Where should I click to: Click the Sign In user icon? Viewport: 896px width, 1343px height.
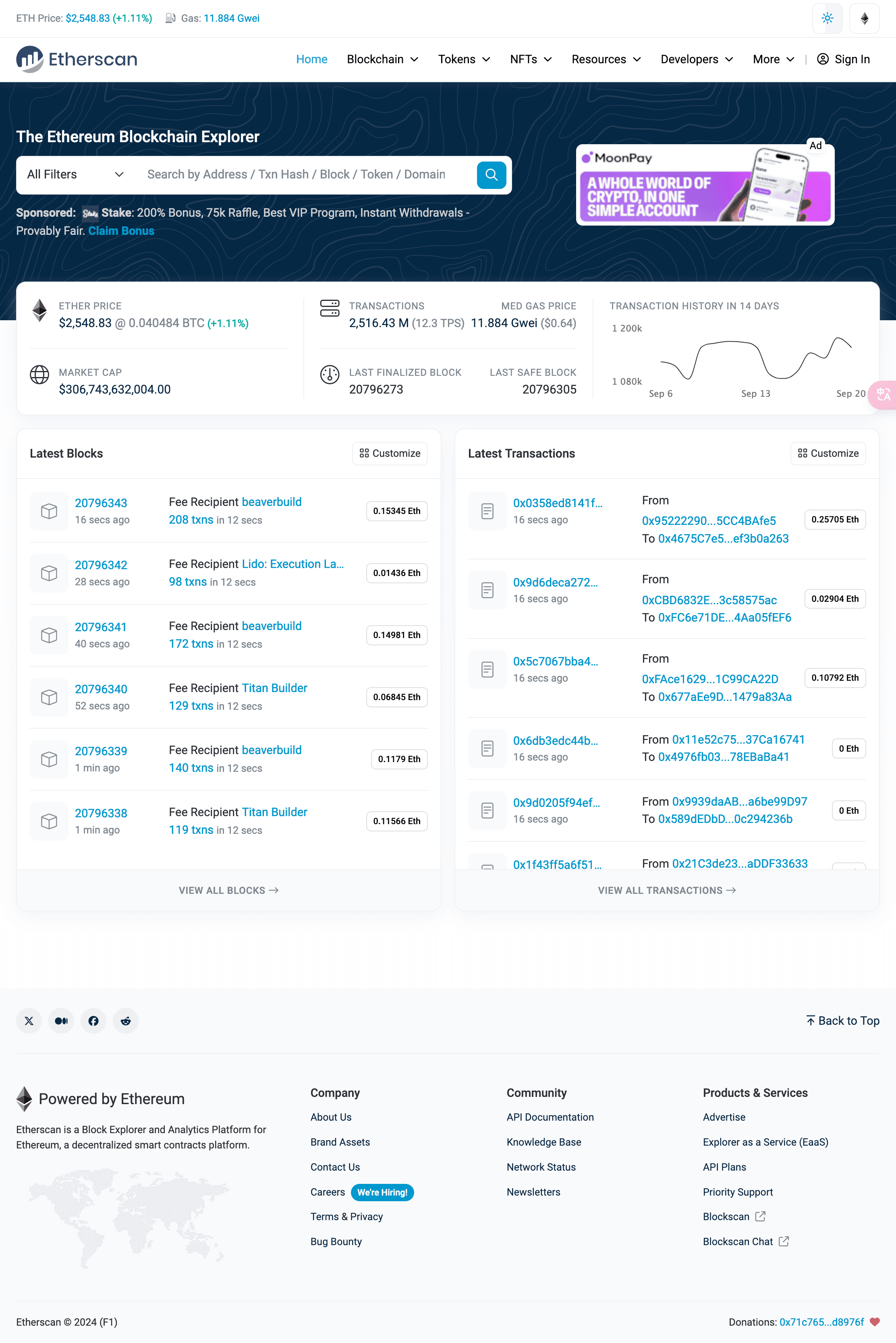[x=822, y=59]
